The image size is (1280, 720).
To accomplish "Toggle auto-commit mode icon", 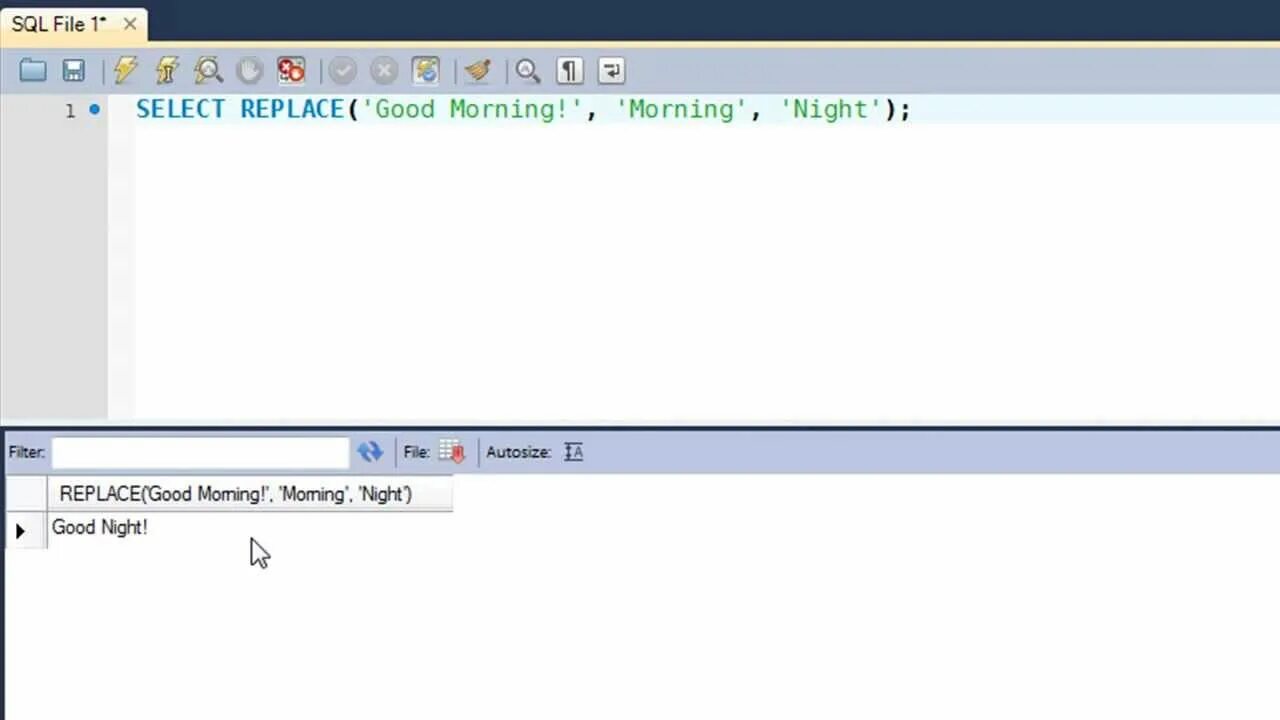I will 426,70.
